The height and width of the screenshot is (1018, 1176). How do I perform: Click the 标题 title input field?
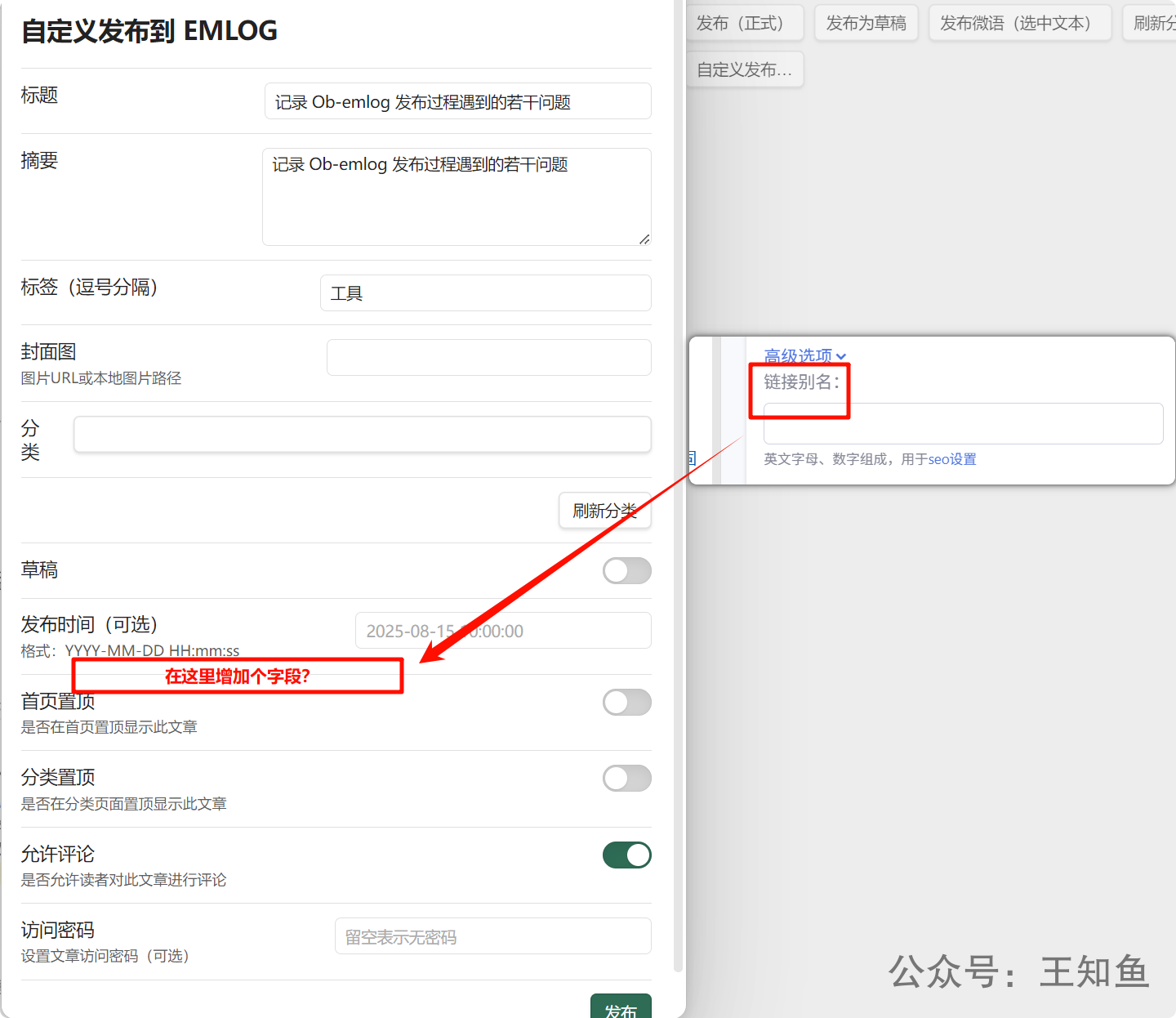457,101
